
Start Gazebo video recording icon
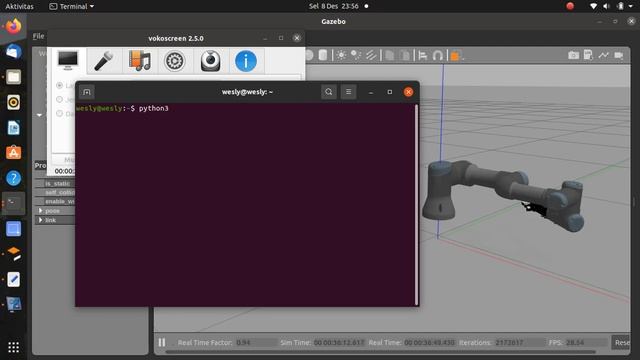[x=619, y=55]
